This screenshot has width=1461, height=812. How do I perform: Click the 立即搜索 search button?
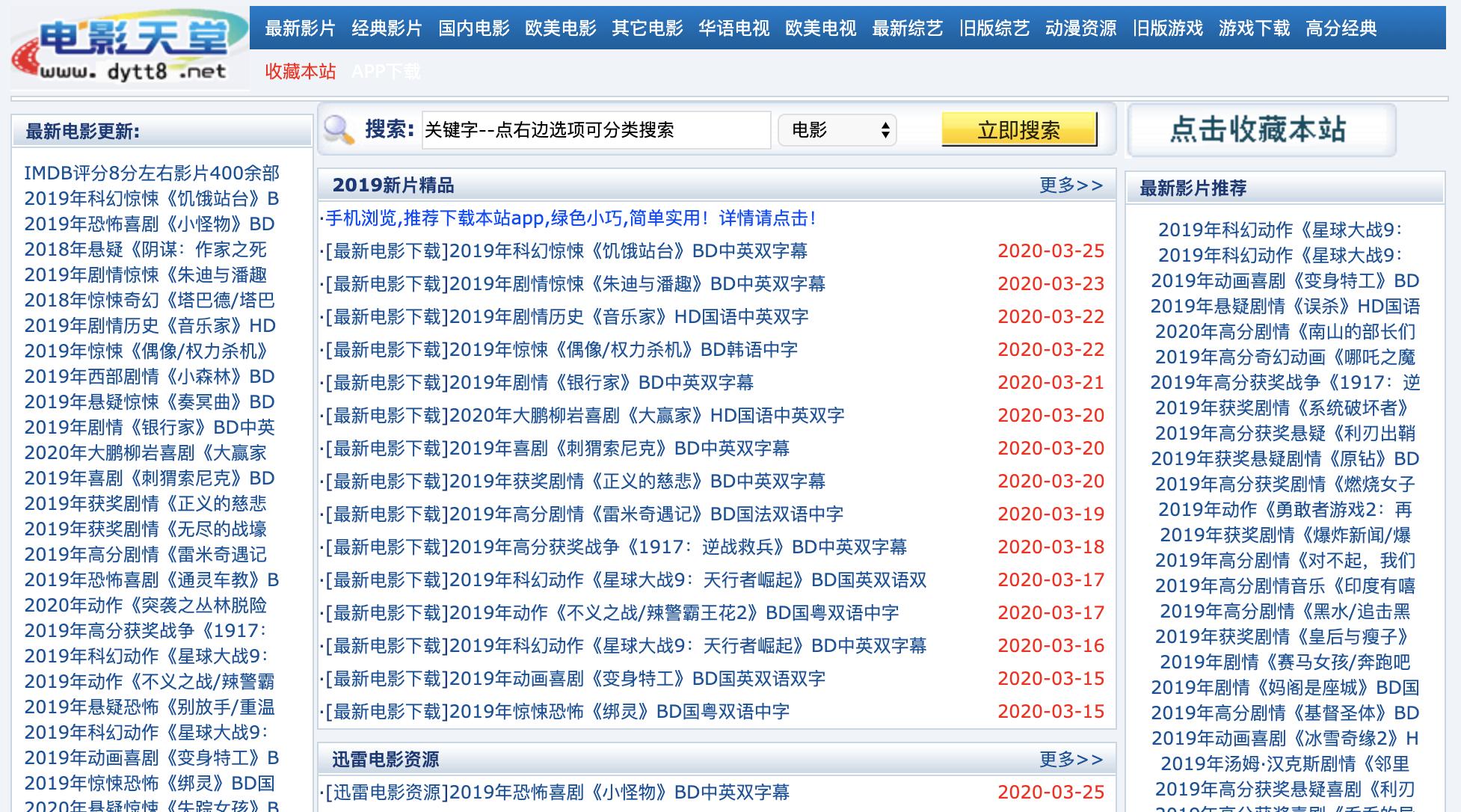click(1018, 129)
